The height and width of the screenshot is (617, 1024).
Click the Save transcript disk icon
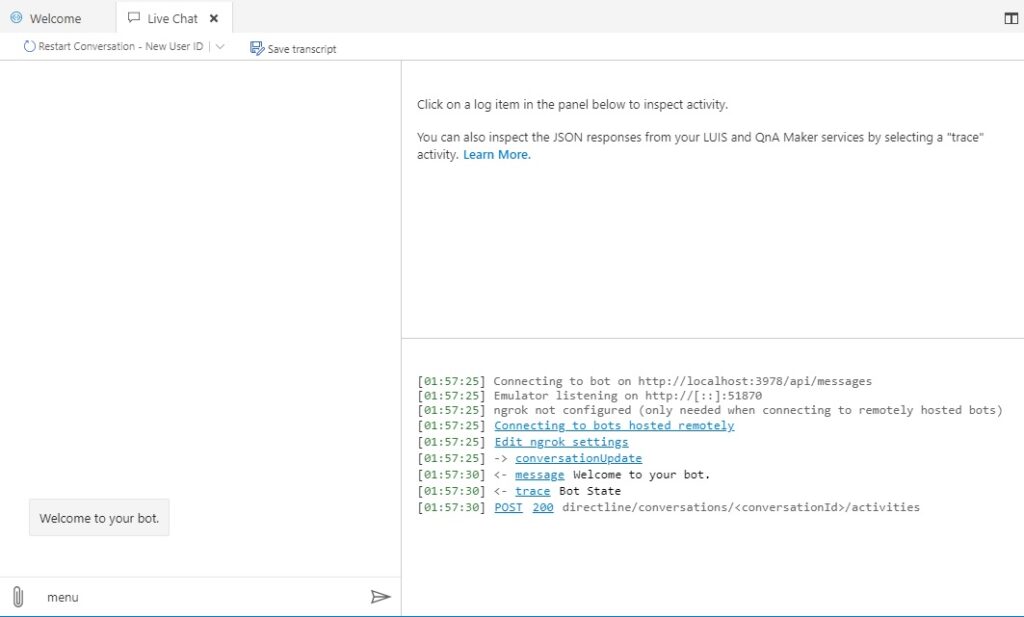(x=257, y=48)
